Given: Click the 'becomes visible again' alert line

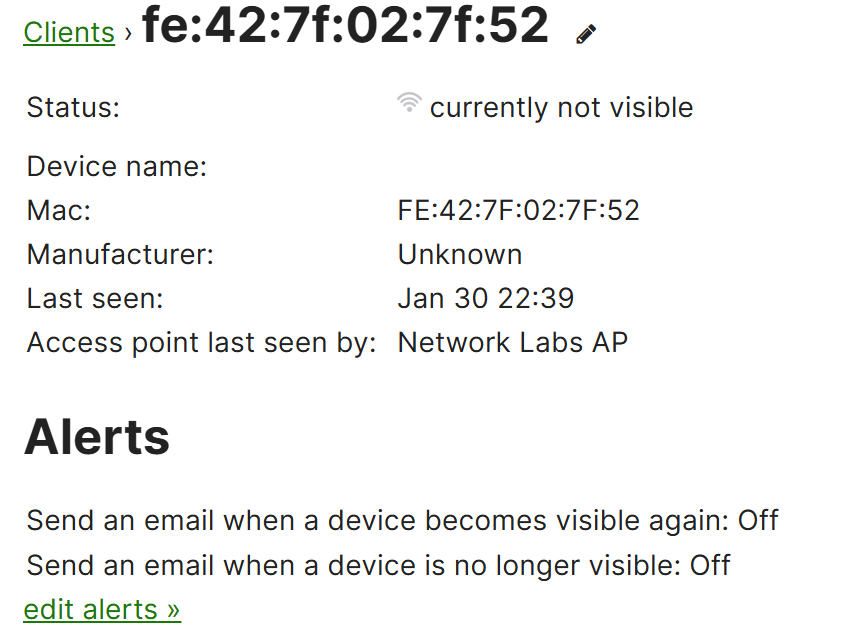Looking at the screenshot, I should 402,520.
